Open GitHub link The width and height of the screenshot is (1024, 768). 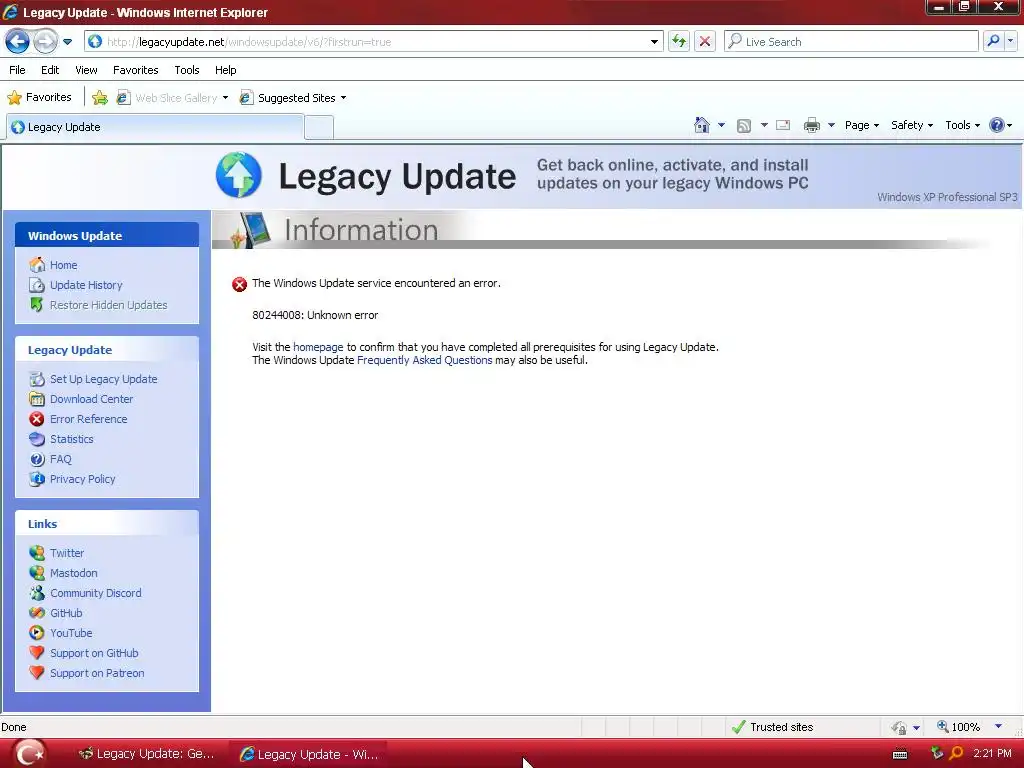pyautogui.click(x=66, y=613)
